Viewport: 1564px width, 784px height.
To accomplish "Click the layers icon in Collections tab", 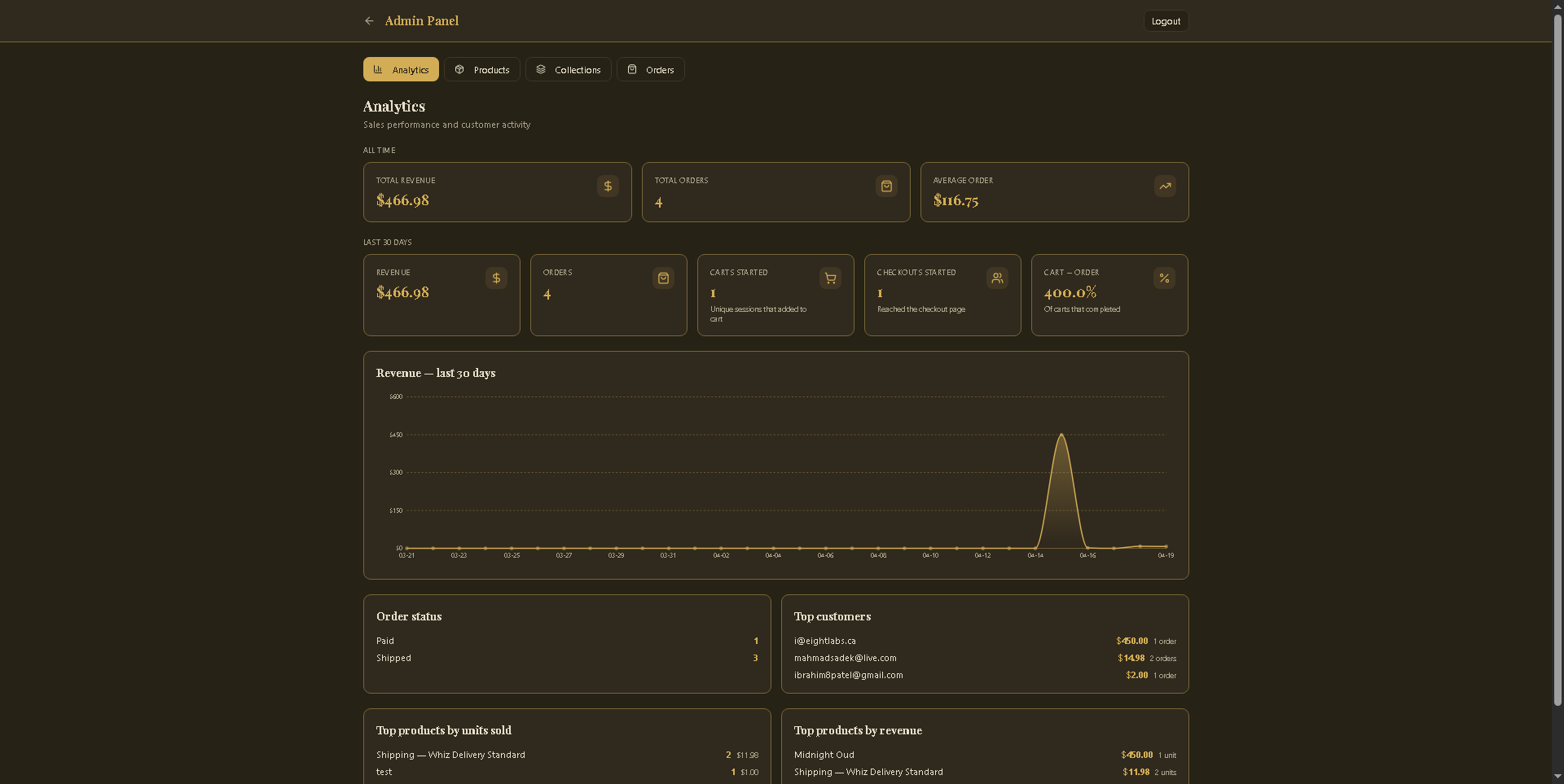I will pyautogui.click(x=541, y=69).
